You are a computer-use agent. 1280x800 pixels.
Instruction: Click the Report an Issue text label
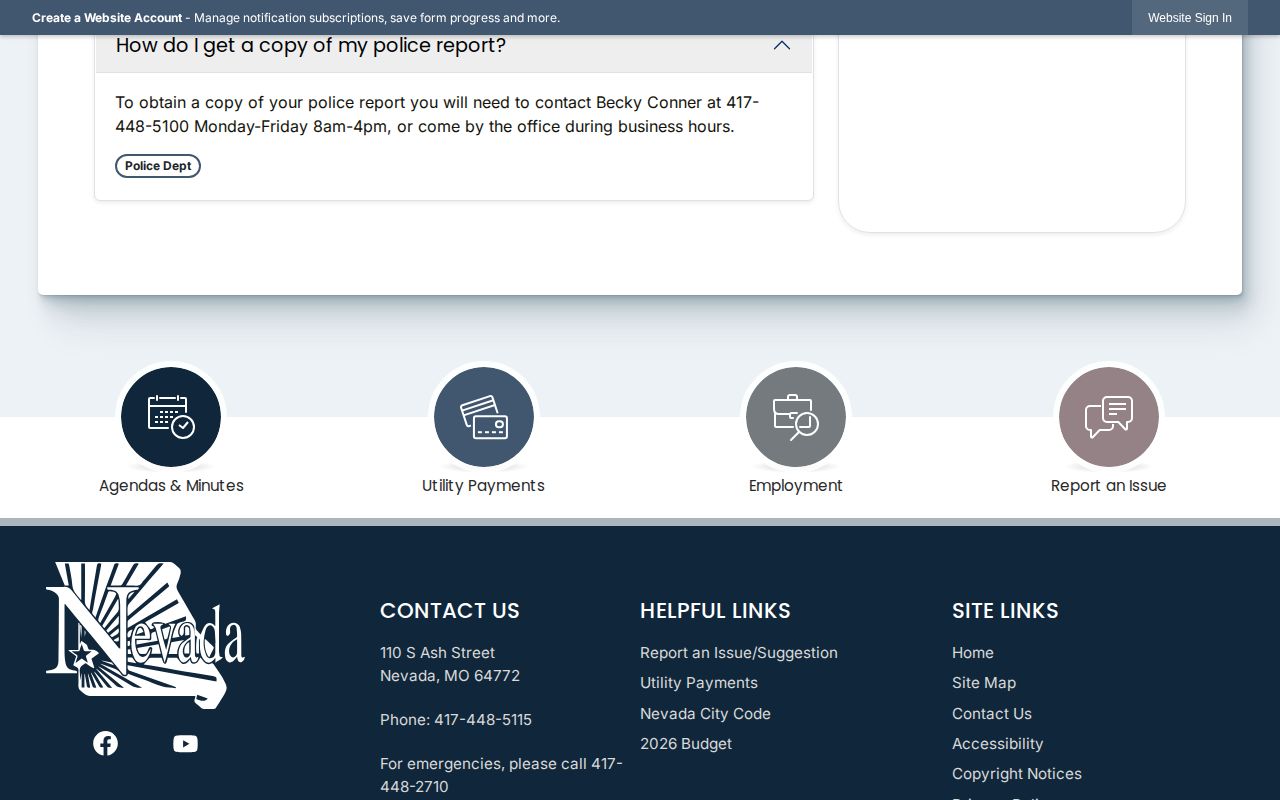pyautogui.click(x=1109, y=486)
